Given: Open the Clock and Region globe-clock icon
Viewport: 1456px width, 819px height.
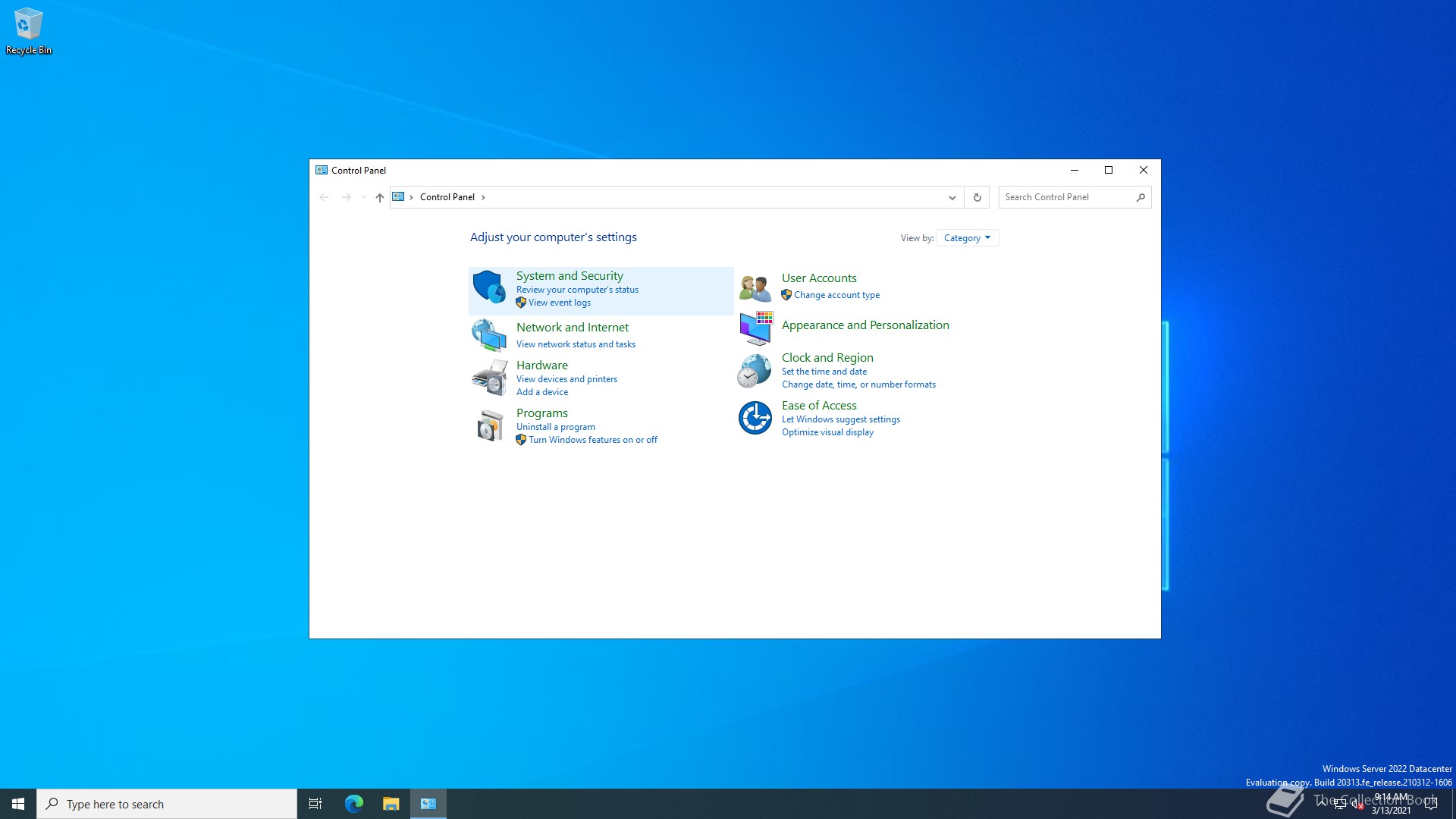Looking at the screenshot, I should [755, 371].
